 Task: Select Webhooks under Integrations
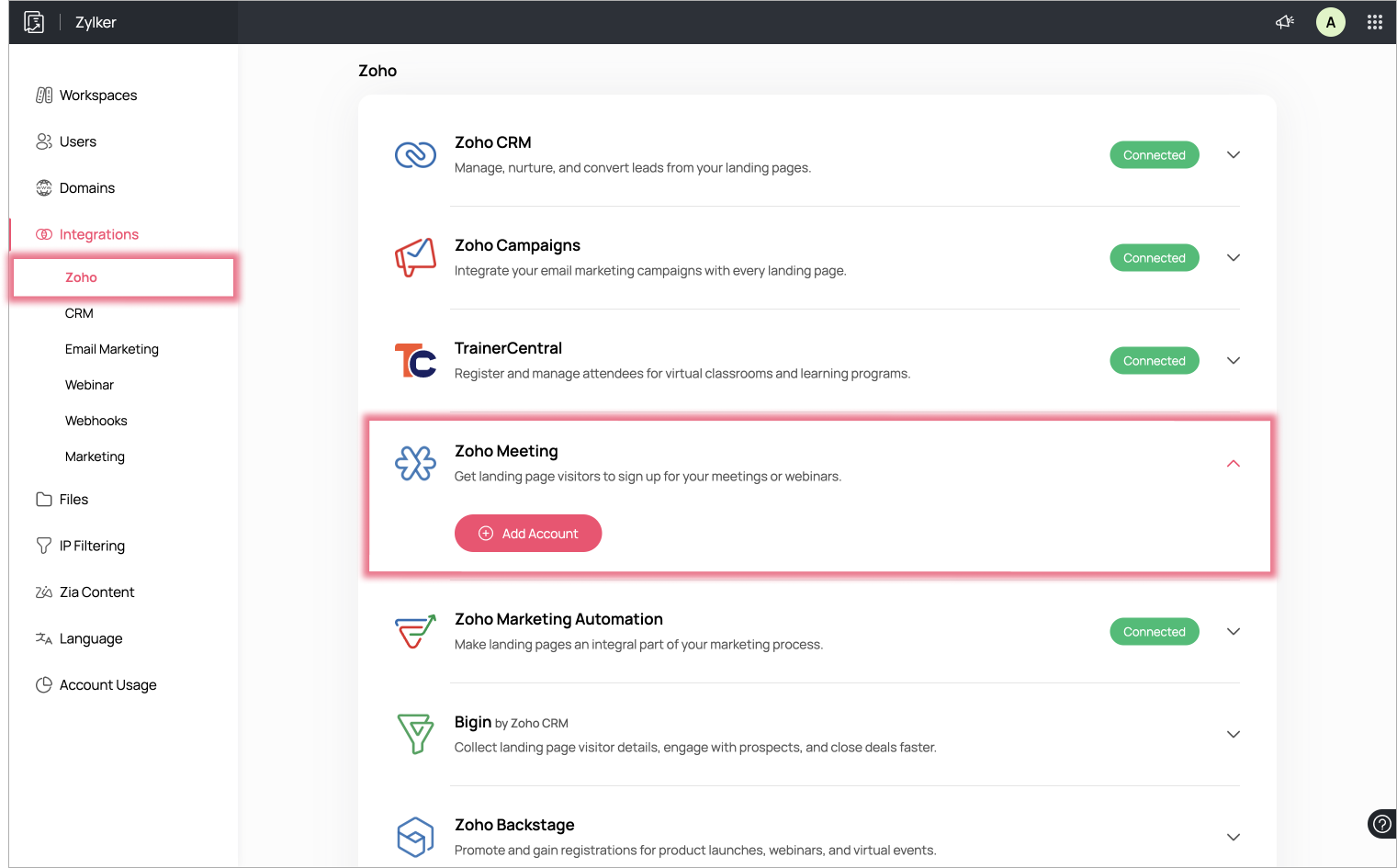tap(96, 421)
